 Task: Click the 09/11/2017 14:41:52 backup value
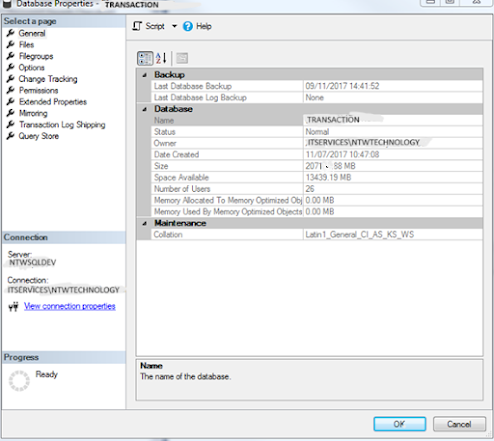342,86
